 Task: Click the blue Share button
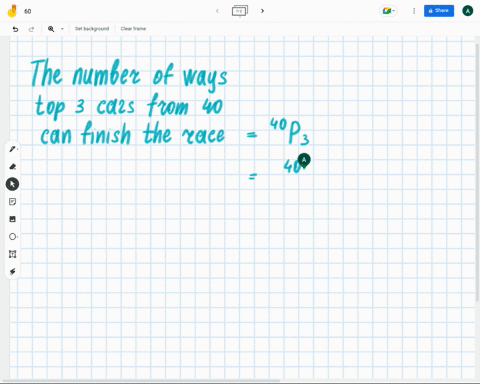click(439, 11)
